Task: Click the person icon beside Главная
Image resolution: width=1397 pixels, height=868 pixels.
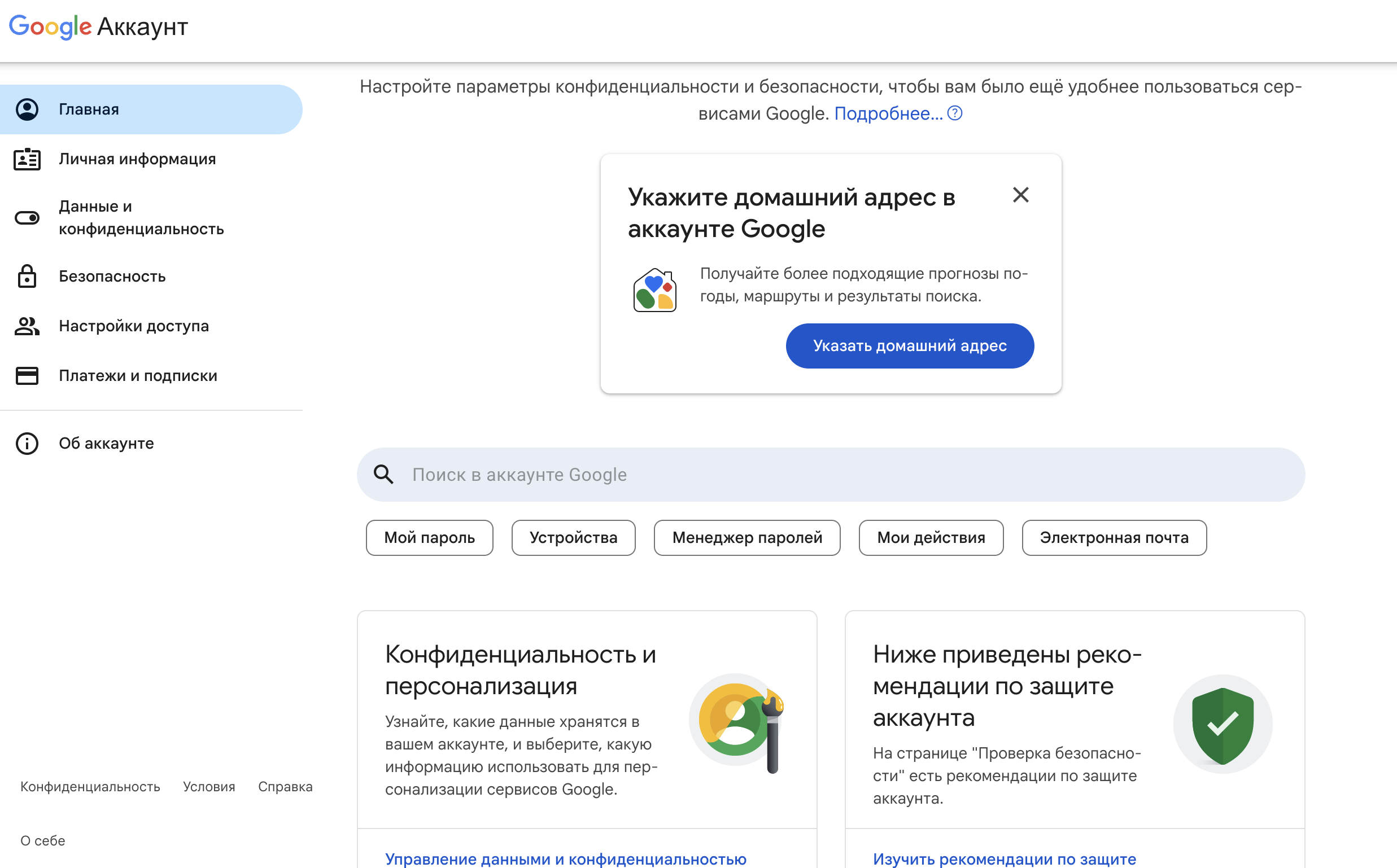Action: tap(27, 109)
